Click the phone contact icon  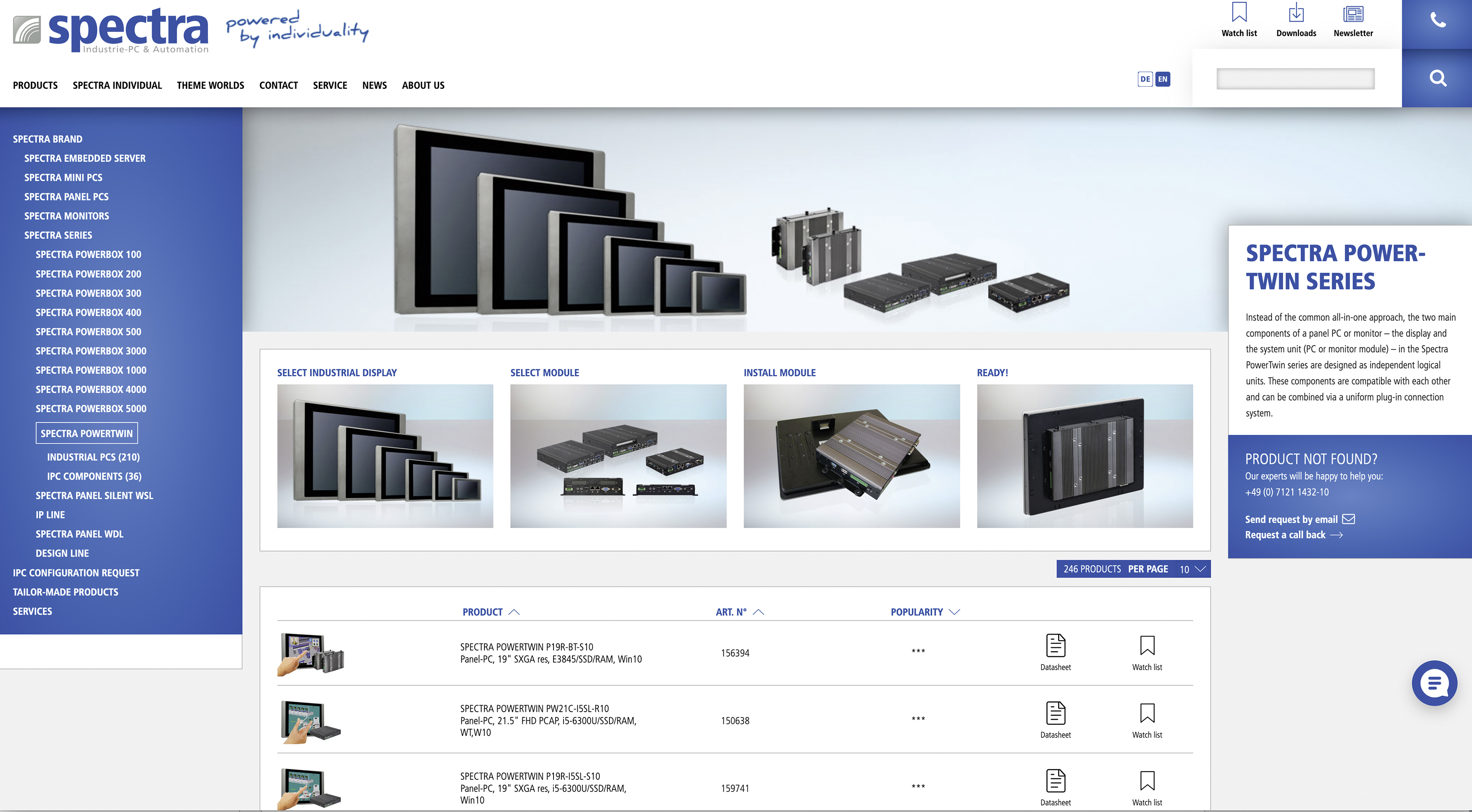click(1437, 21)
